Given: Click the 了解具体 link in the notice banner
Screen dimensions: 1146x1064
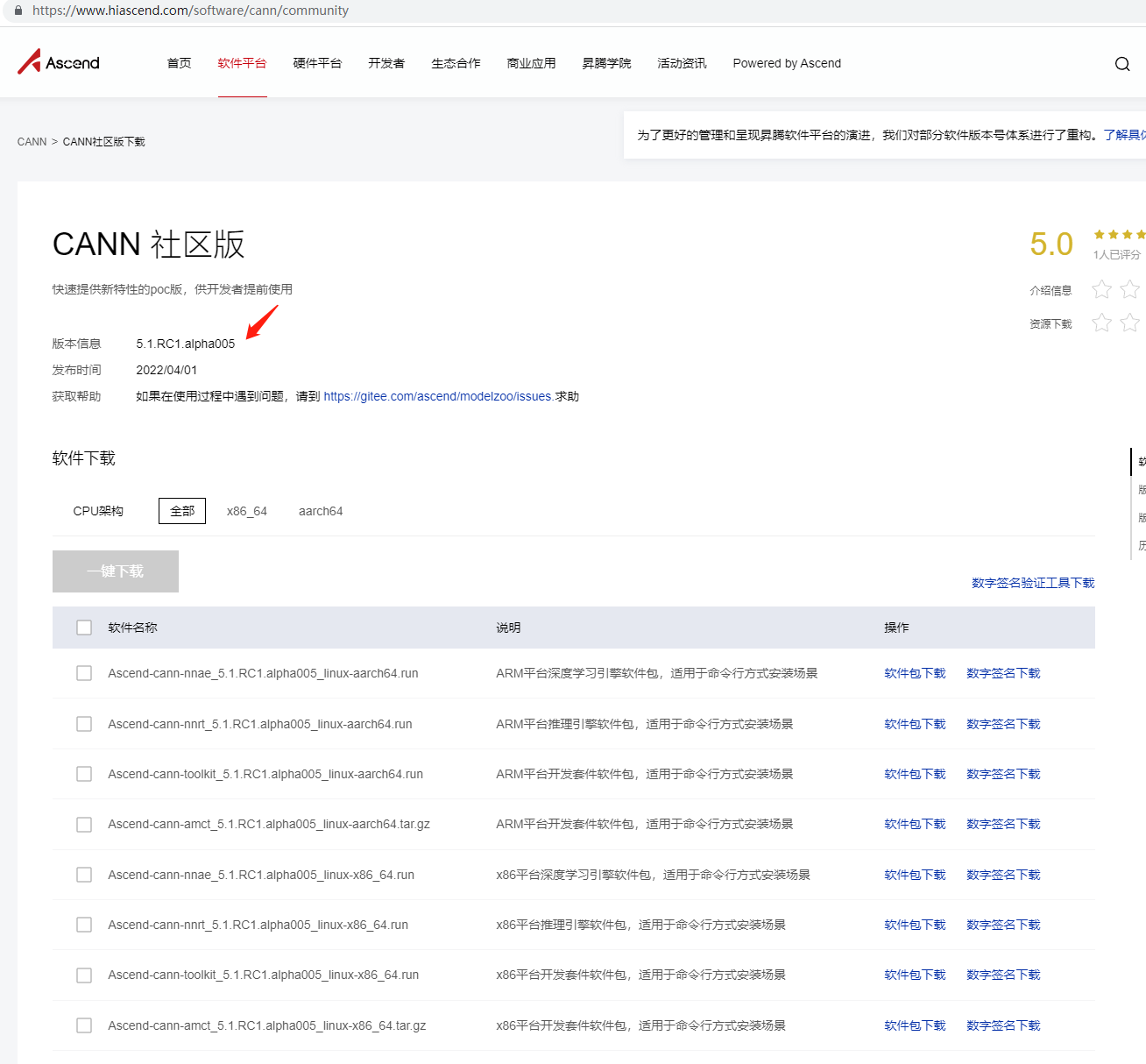Looking at the screenshot, I should (x=1125, y=135).
